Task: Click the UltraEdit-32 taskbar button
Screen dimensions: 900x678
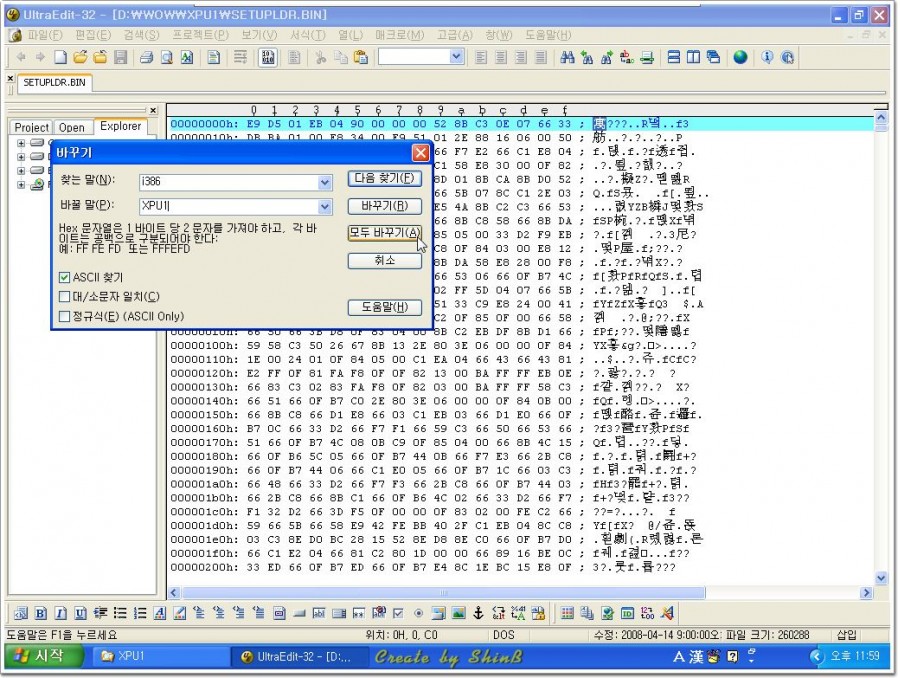Action: (298, 656)
